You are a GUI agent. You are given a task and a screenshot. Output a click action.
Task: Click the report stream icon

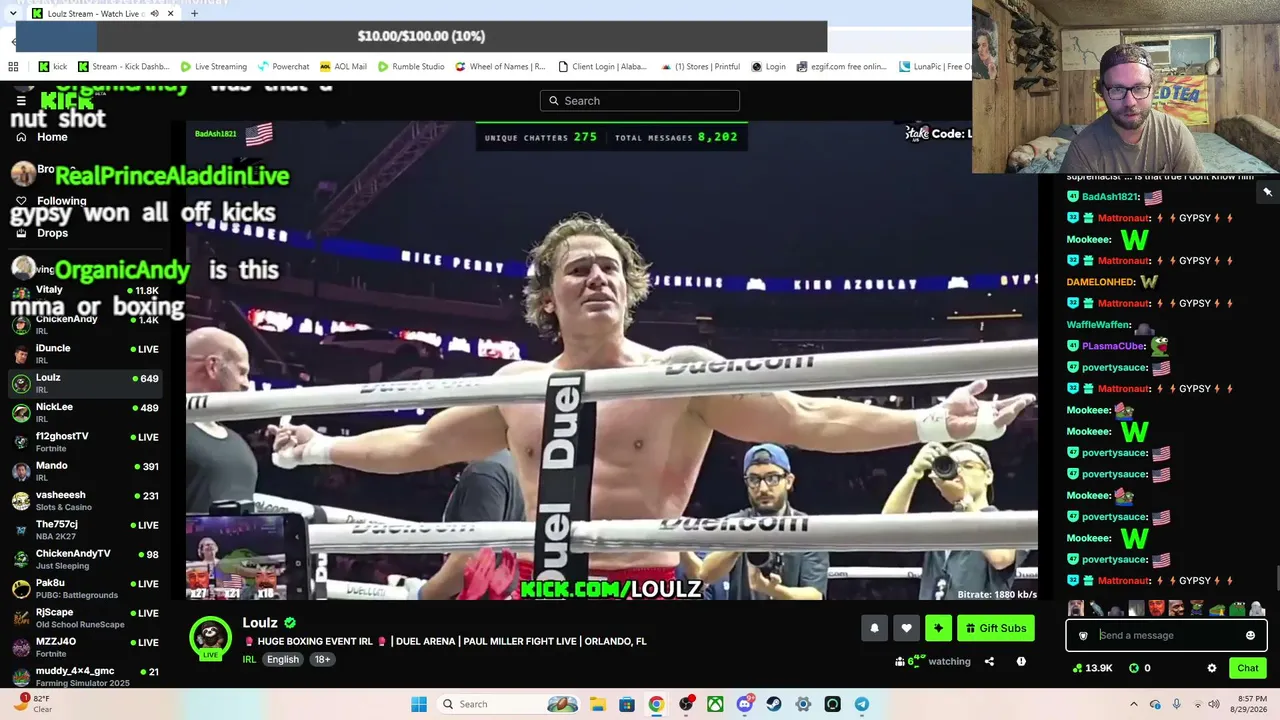[x=1021, y=661]
